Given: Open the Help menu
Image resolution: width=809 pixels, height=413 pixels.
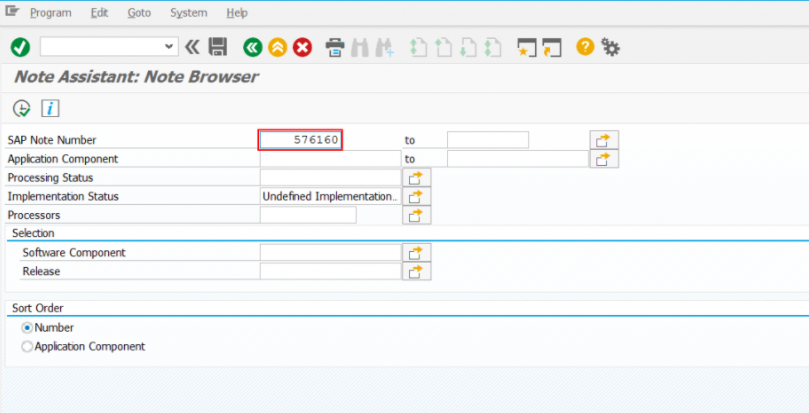Looking at the screenshot, I should click(237, 13).
